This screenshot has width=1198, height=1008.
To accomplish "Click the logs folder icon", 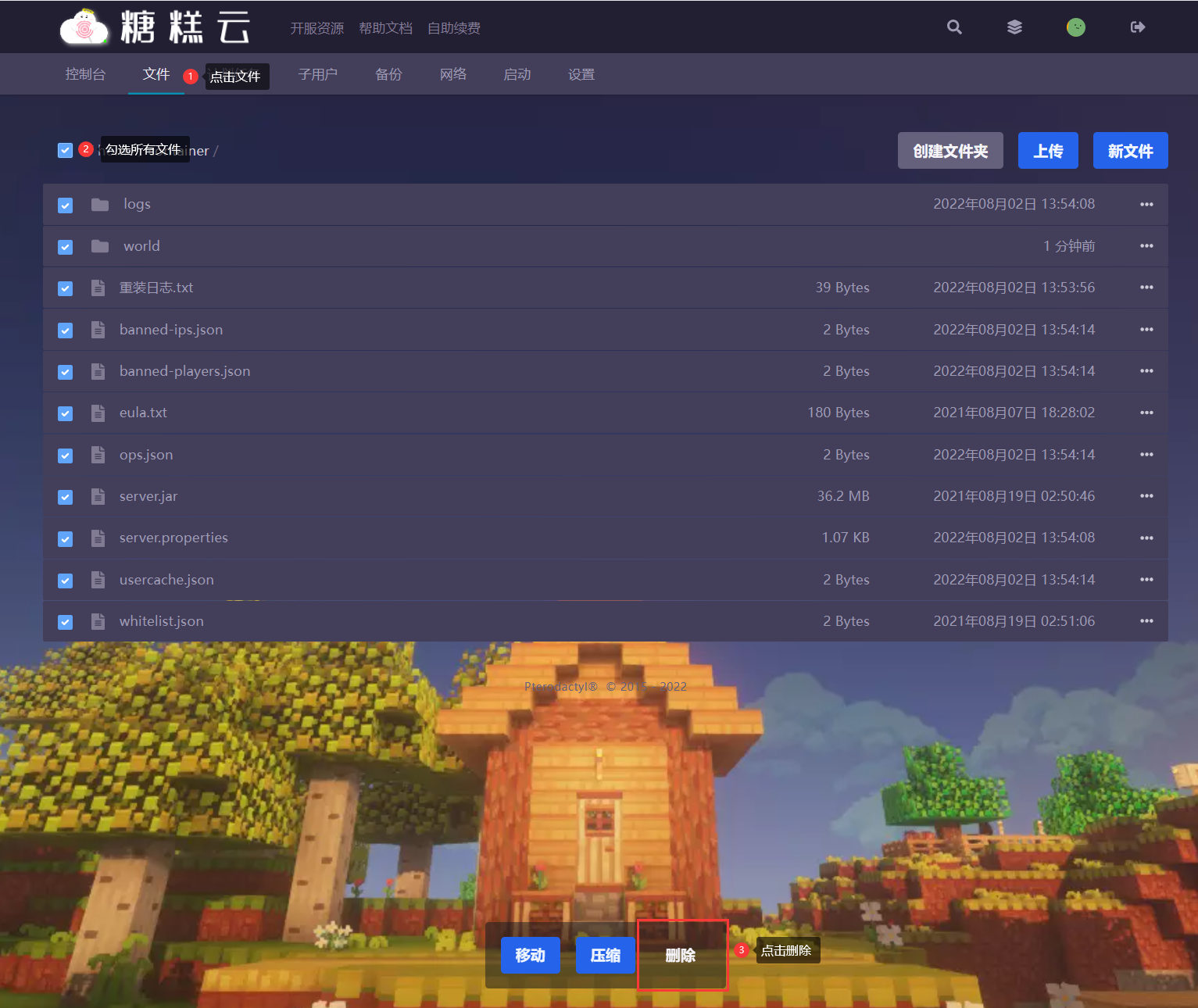I will pyautogui.click(x=100, y=205).
